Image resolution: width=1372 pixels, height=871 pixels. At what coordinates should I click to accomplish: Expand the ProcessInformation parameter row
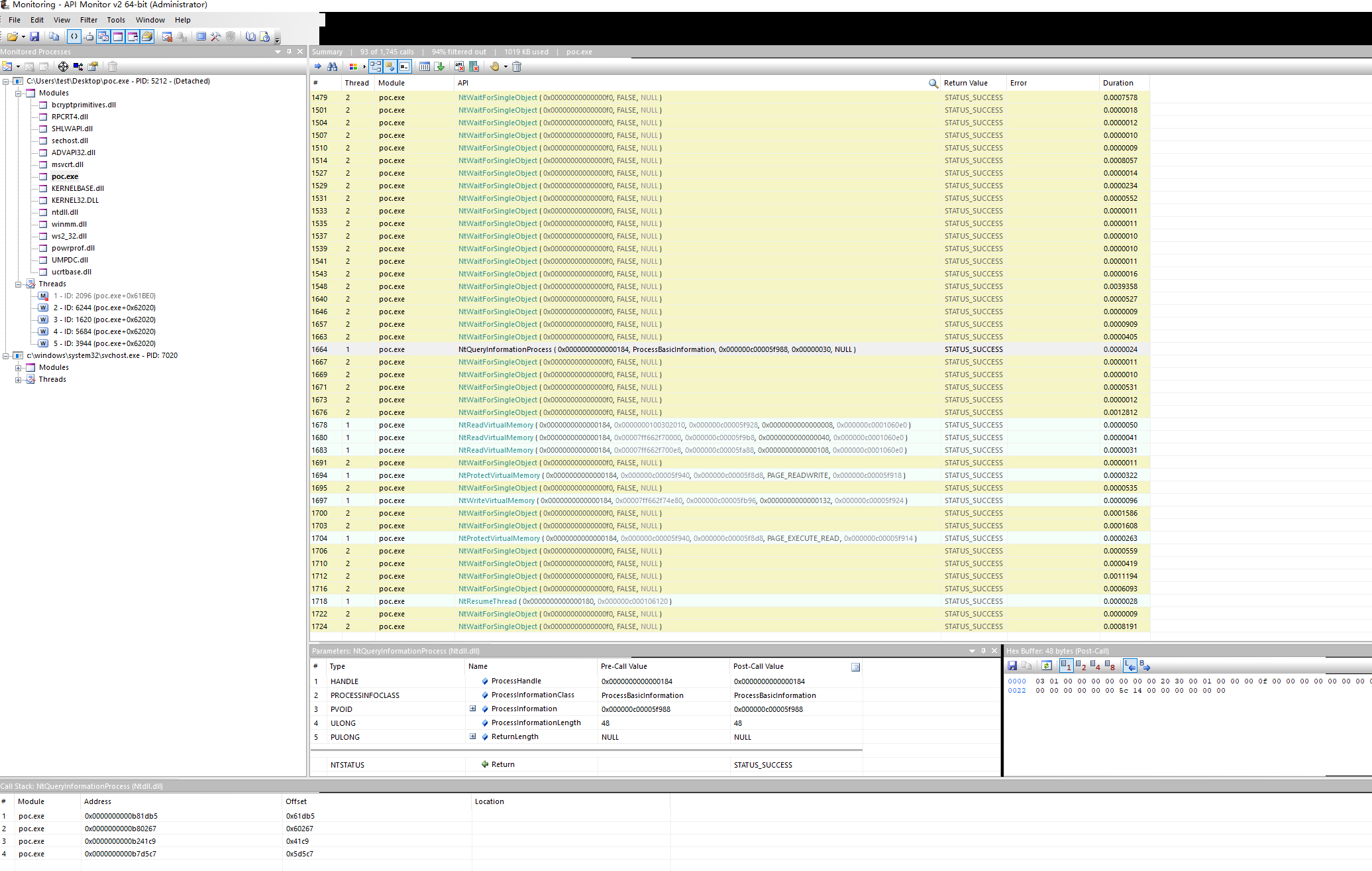[472, 709]
